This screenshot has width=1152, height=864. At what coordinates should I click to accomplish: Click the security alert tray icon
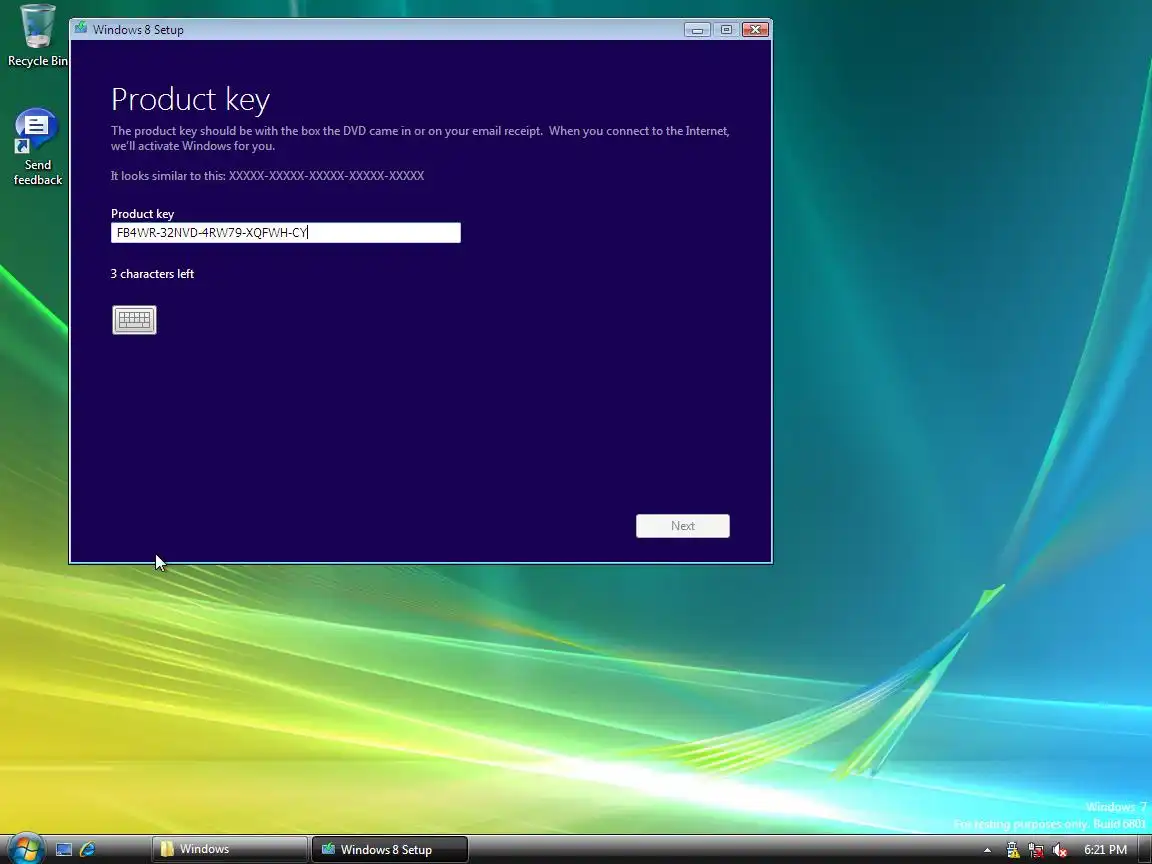pyautogui.click(x=1012, y=850)
